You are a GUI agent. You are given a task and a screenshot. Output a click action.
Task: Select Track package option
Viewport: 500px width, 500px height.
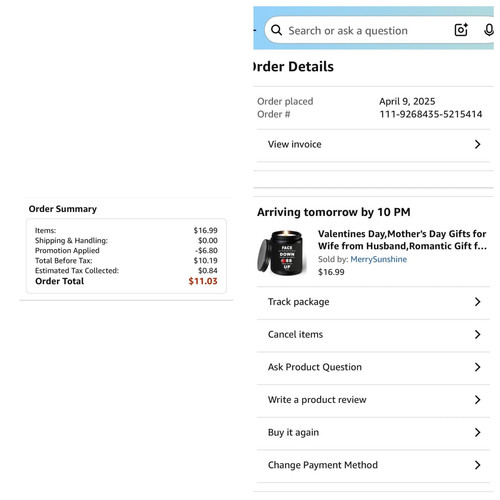pos(373,302)
